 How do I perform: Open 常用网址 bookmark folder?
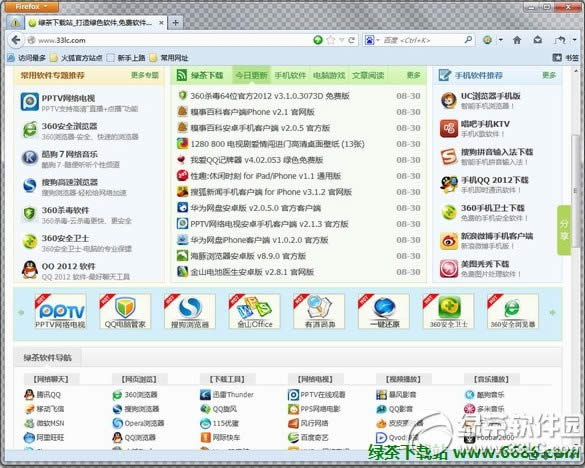point(169,58)
